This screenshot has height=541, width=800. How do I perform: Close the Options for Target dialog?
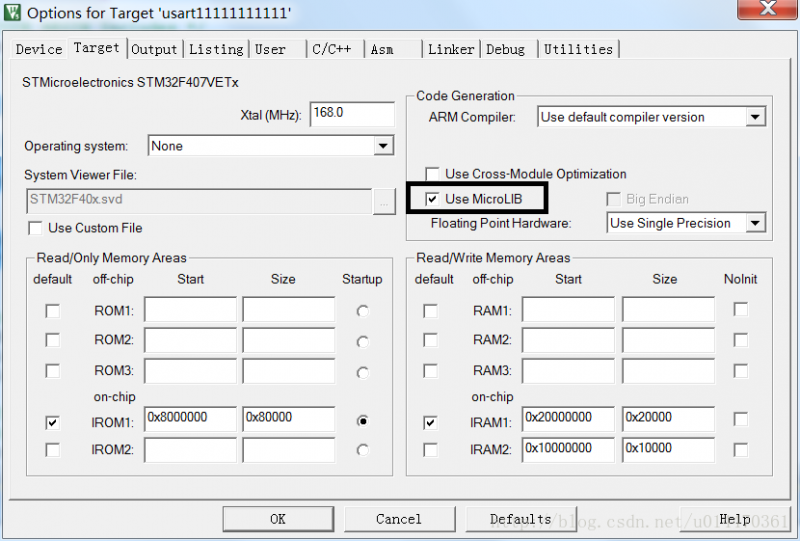[x=768, y=9]
